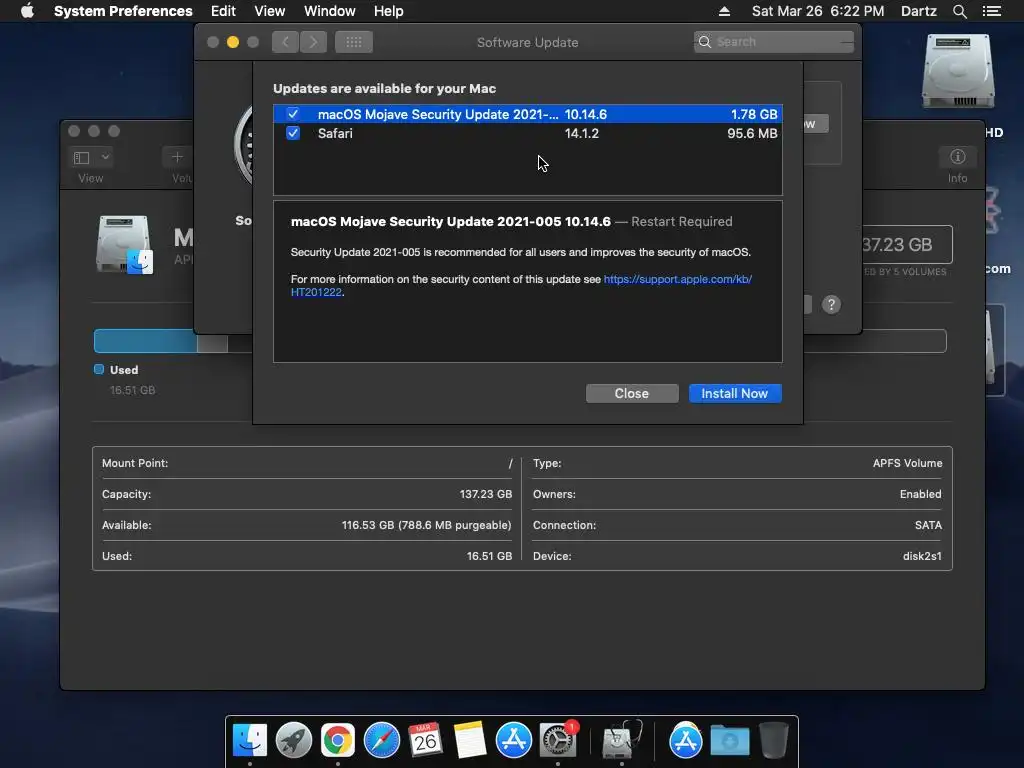
Task: Click the Install Now button
Action: click(x=735, y=393)
